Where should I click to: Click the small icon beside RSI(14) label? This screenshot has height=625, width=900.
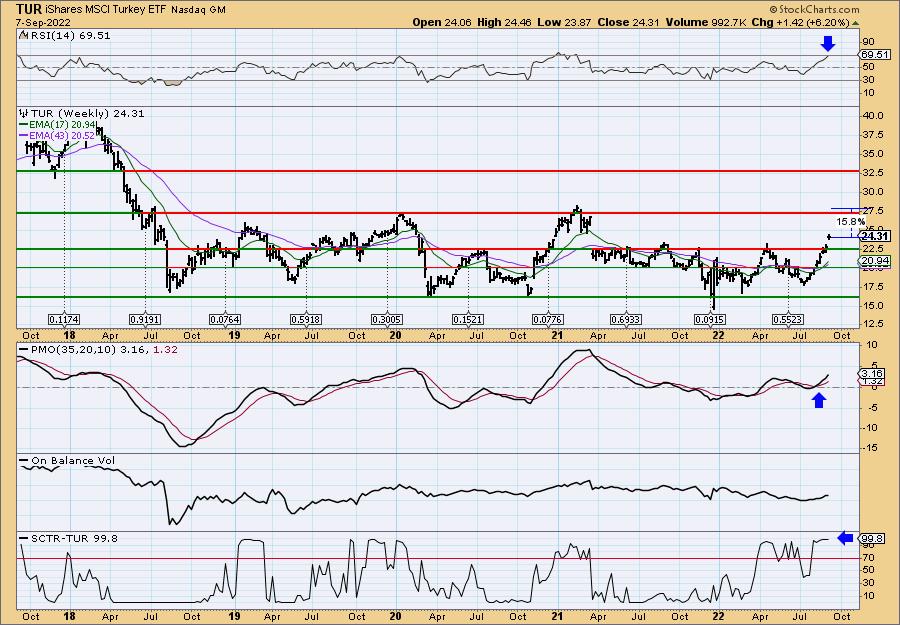(23, 35)
